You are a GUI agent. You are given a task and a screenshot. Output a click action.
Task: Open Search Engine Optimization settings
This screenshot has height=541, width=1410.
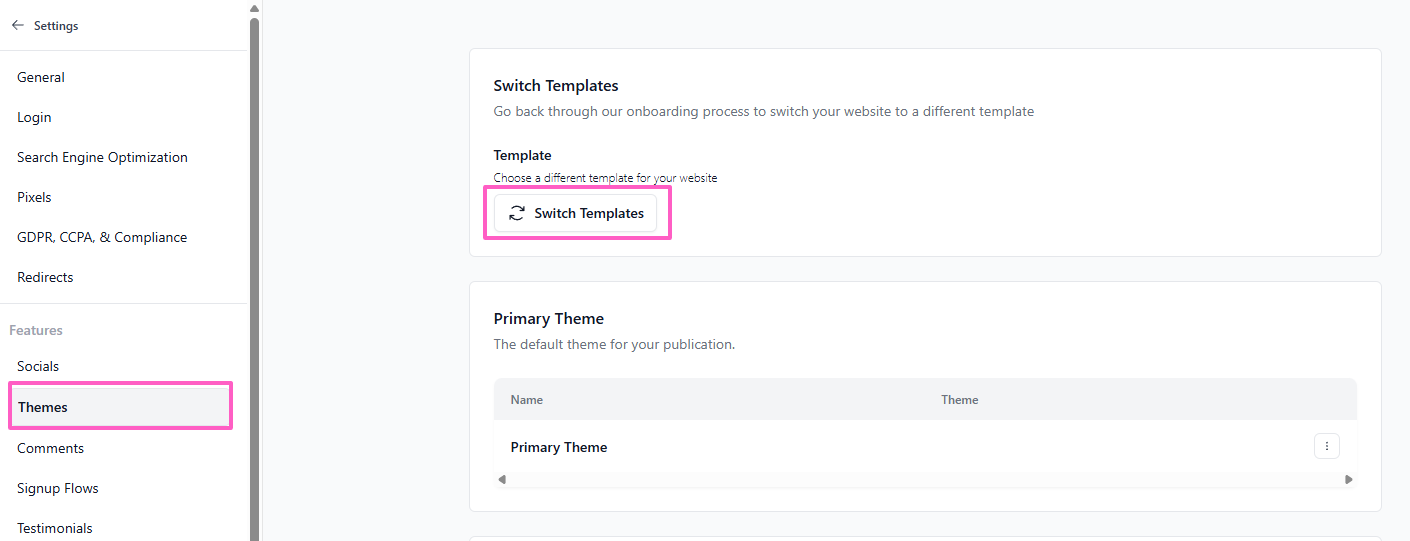tap(102, 157)
